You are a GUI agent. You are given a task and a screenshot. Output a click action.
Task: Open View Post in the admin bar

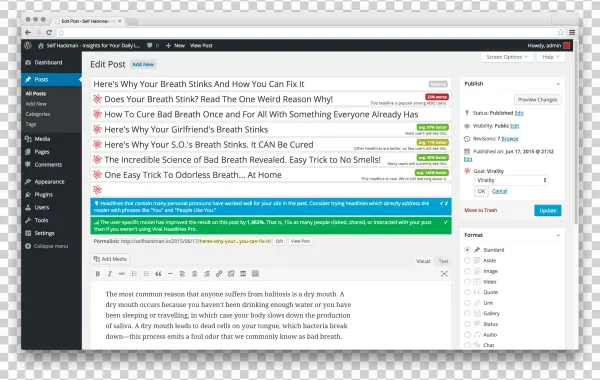coord(201,46)
